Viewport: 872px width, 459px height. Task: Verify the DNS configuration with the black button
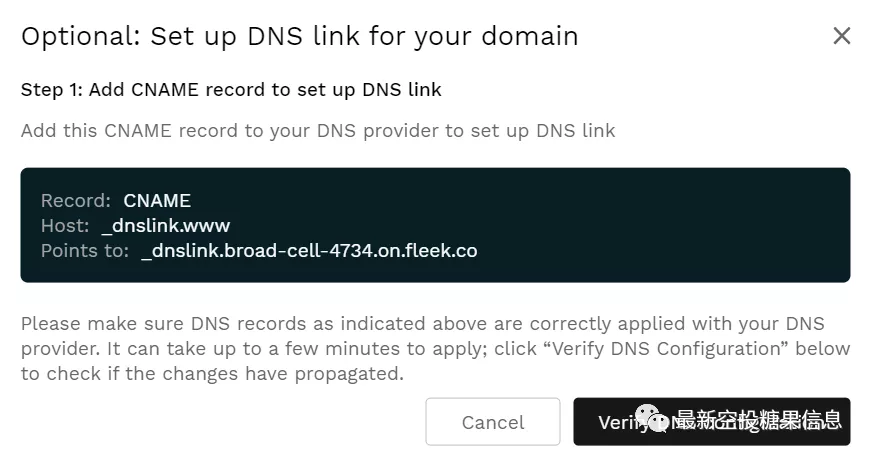(711, 422)
